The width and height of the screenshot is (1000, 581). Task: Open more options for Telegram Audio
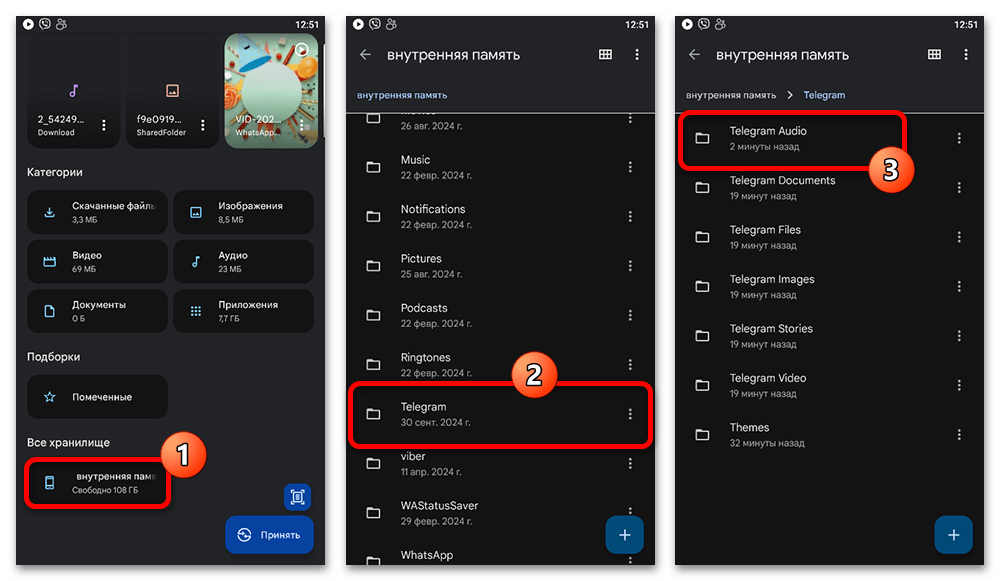click(x=959, y=138)
